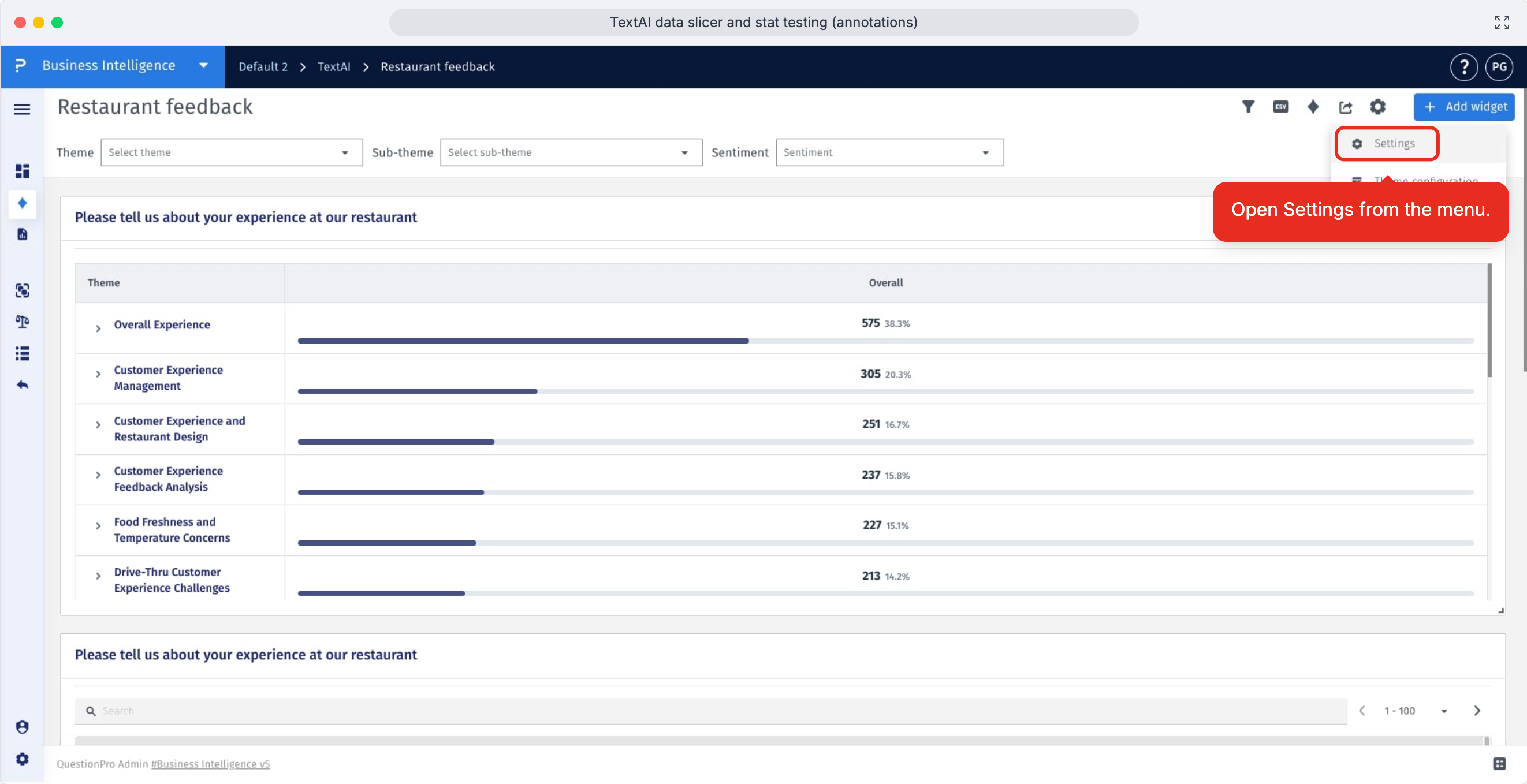Click the gear icon beside Add widget

(1377, 107)
